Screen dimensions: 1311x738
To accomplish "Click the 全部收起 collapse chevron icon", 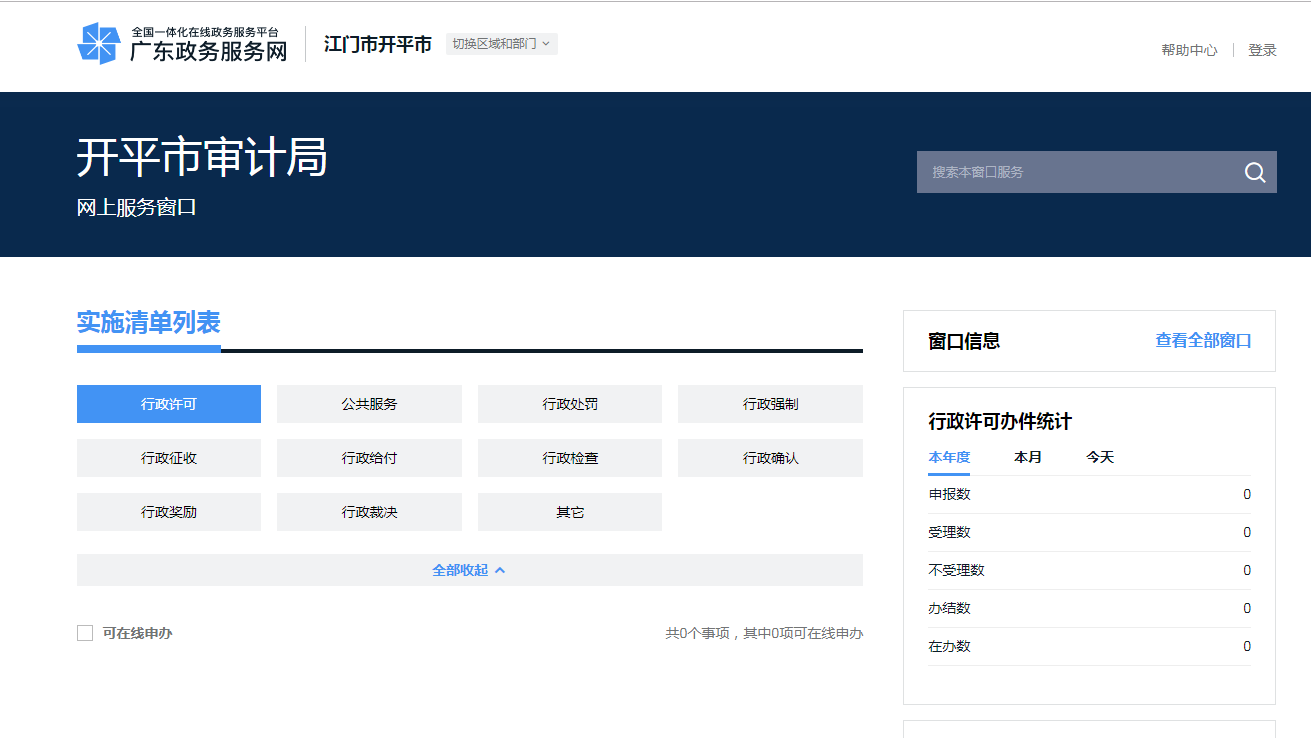I will [500, 570].
